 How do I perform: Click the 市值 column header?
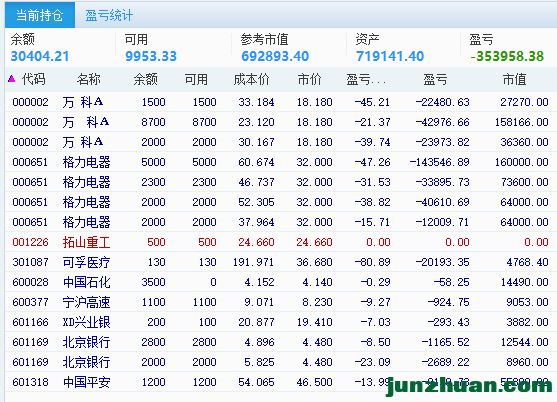pos(514,79)
